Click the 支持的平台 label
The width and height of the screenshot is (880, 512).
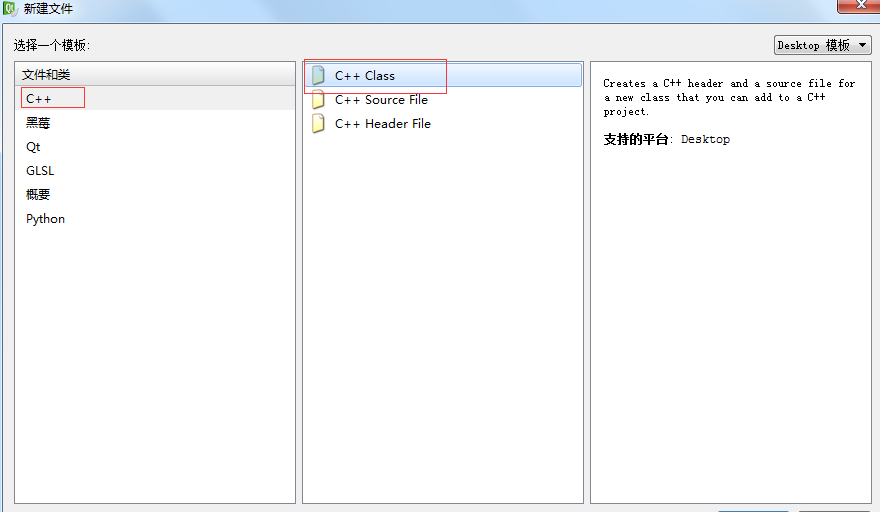tap(638, 139)
